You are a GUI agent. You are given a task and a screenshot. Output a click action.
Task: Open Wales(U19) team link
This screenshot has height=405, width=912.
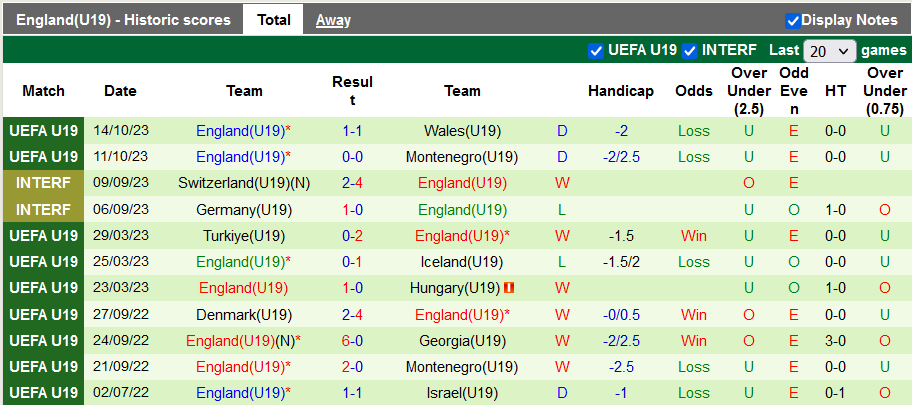coord(462,131)
